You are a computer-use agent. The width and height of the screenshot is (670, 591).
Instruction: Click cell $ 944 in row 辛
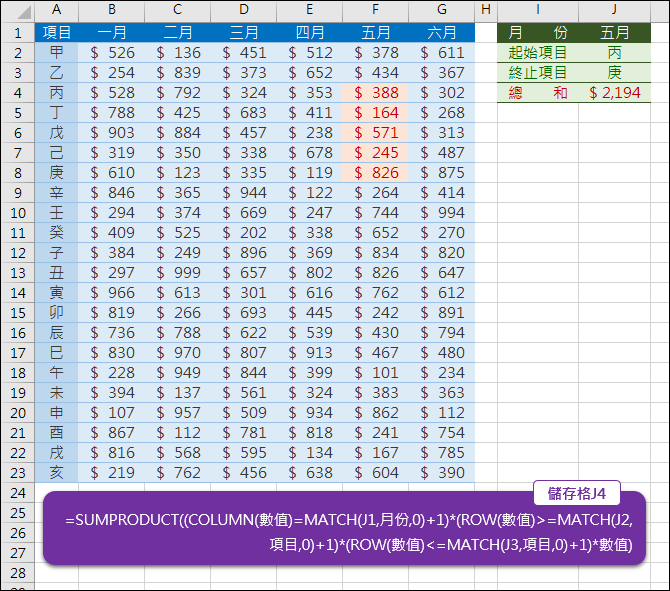click(x=244, y=193)
